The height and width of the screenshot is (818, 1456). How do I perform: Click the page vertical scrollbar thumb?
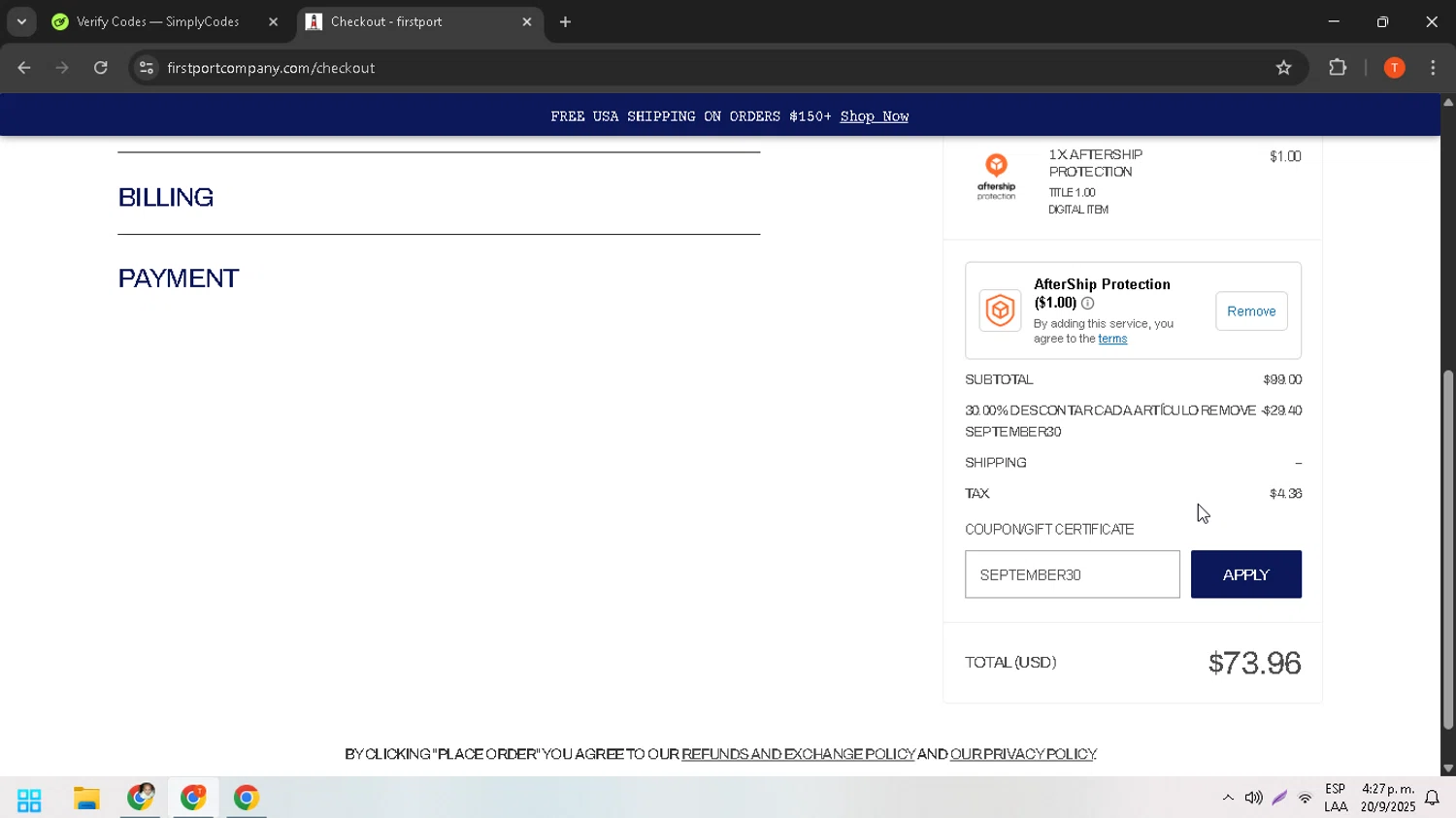point(1447,548)
